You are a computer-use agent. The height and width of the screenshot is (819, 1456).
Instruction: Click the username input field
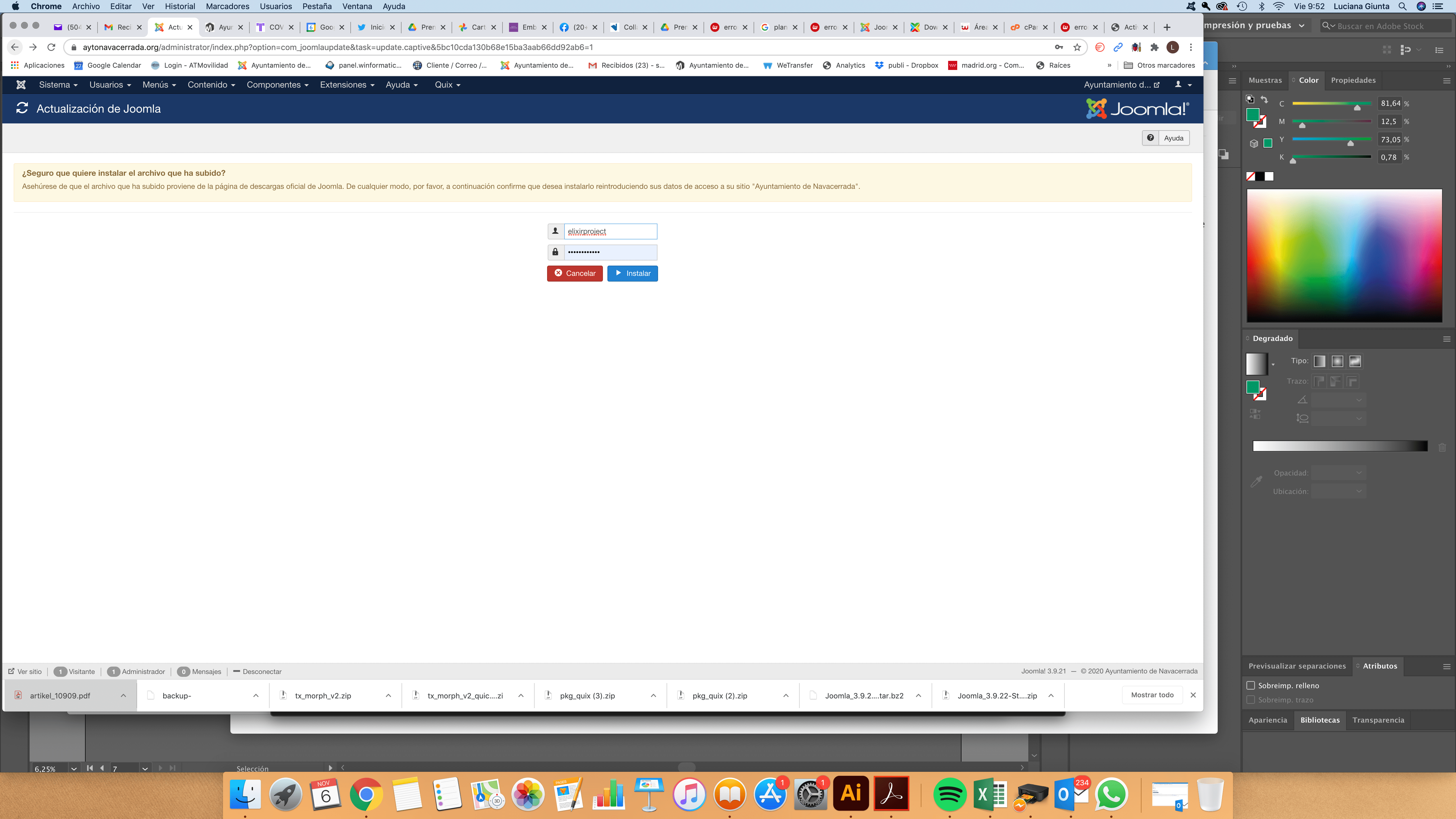point(611,231)
